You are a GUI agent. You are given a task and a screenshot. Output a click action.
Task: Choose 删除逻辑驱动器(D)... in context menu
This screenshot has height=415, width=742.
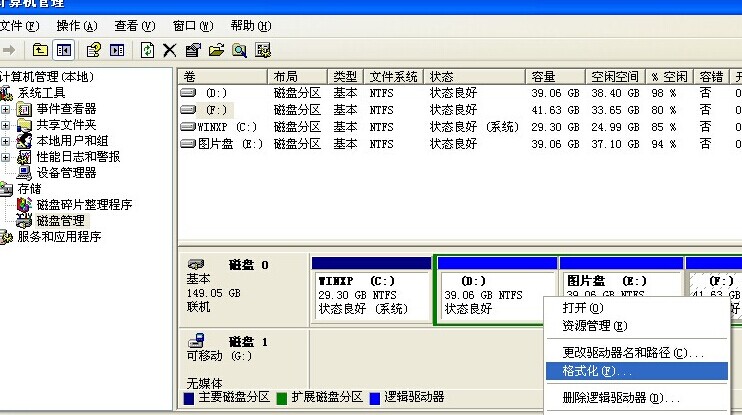[636, 398]
